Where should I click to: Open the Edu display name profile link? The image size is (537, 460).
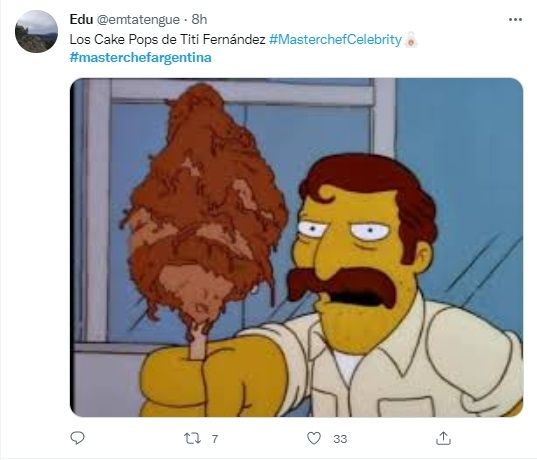point(81,20)
